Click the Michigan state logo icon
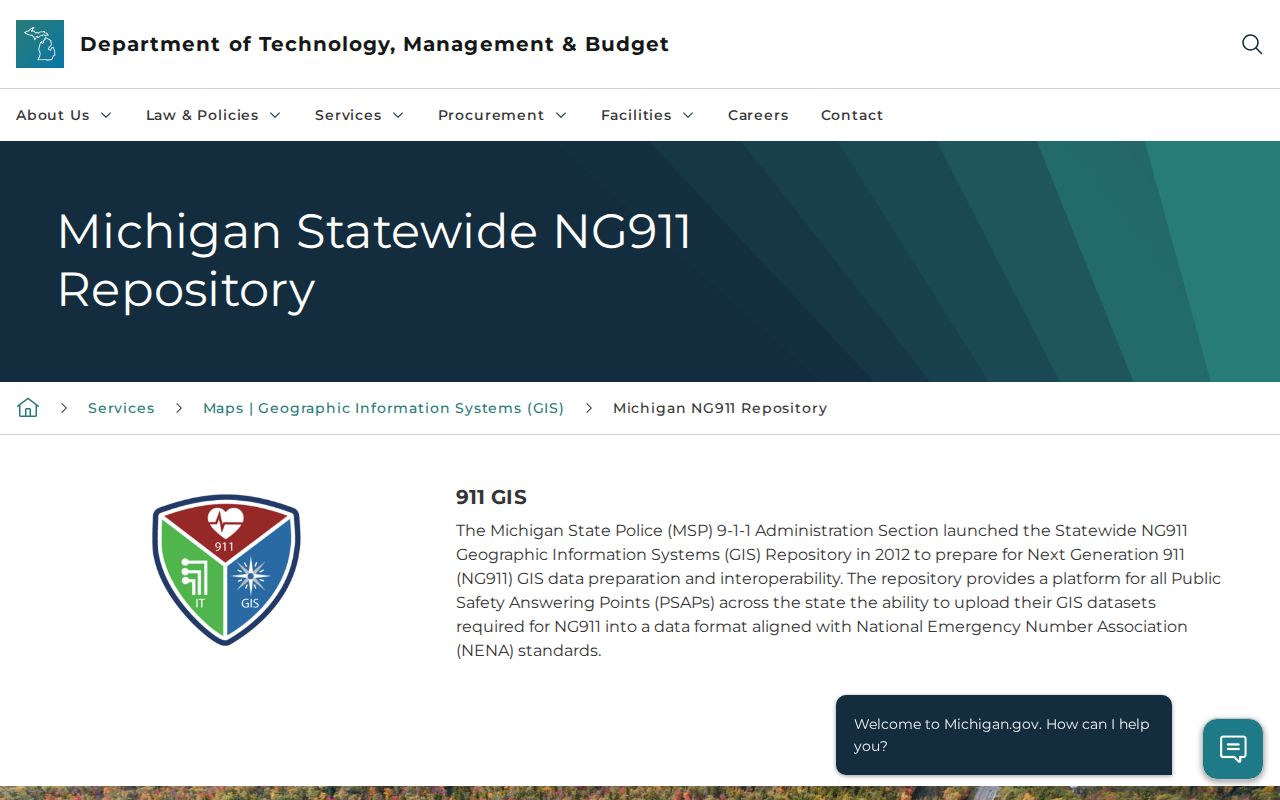1280x800 pixels. pyautogui.click(x=40, y=44)
